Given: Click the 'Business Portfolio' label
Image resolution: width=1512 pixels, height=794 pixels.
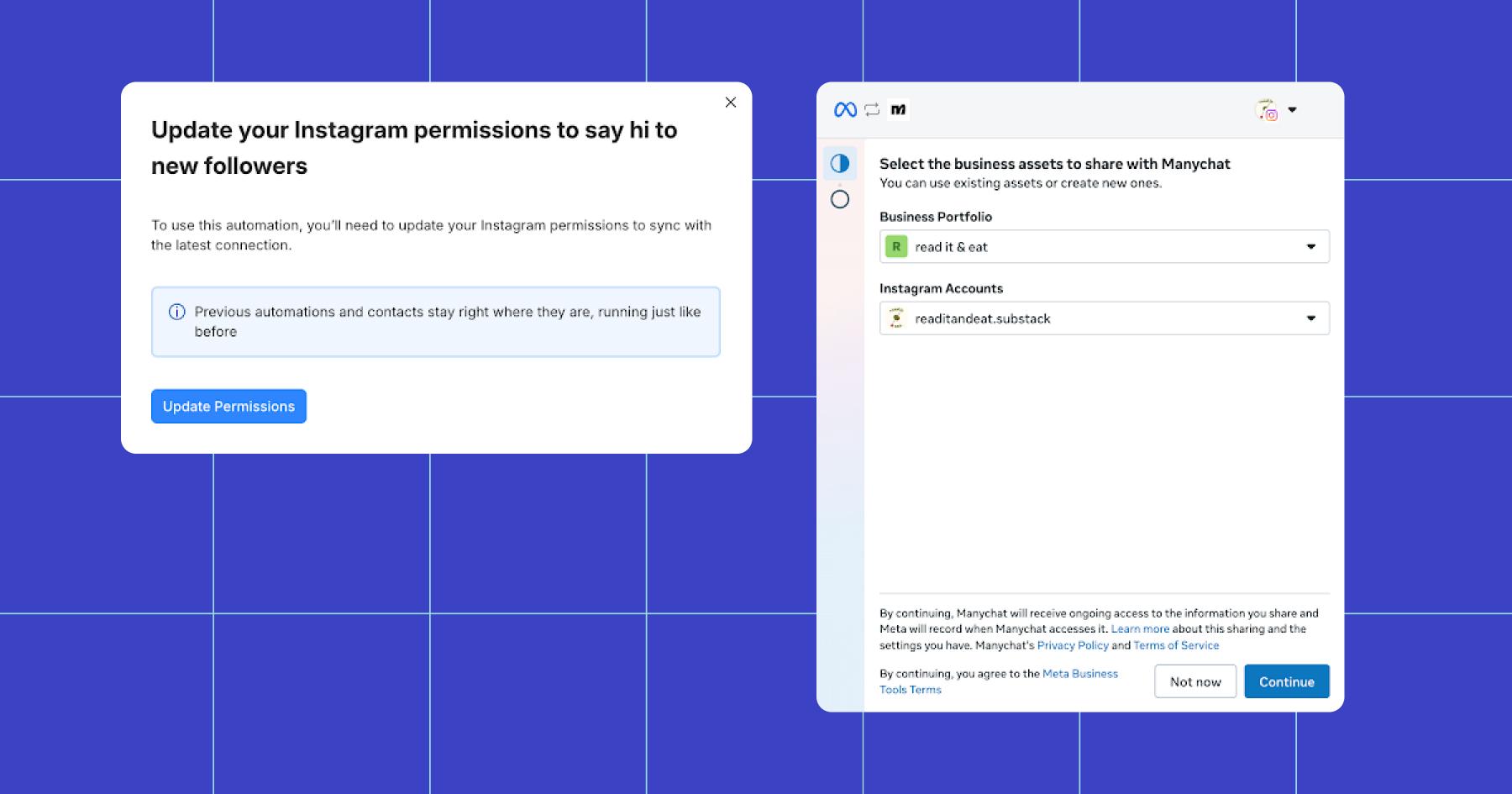Looking at the screenshot, I should (936, 217).
